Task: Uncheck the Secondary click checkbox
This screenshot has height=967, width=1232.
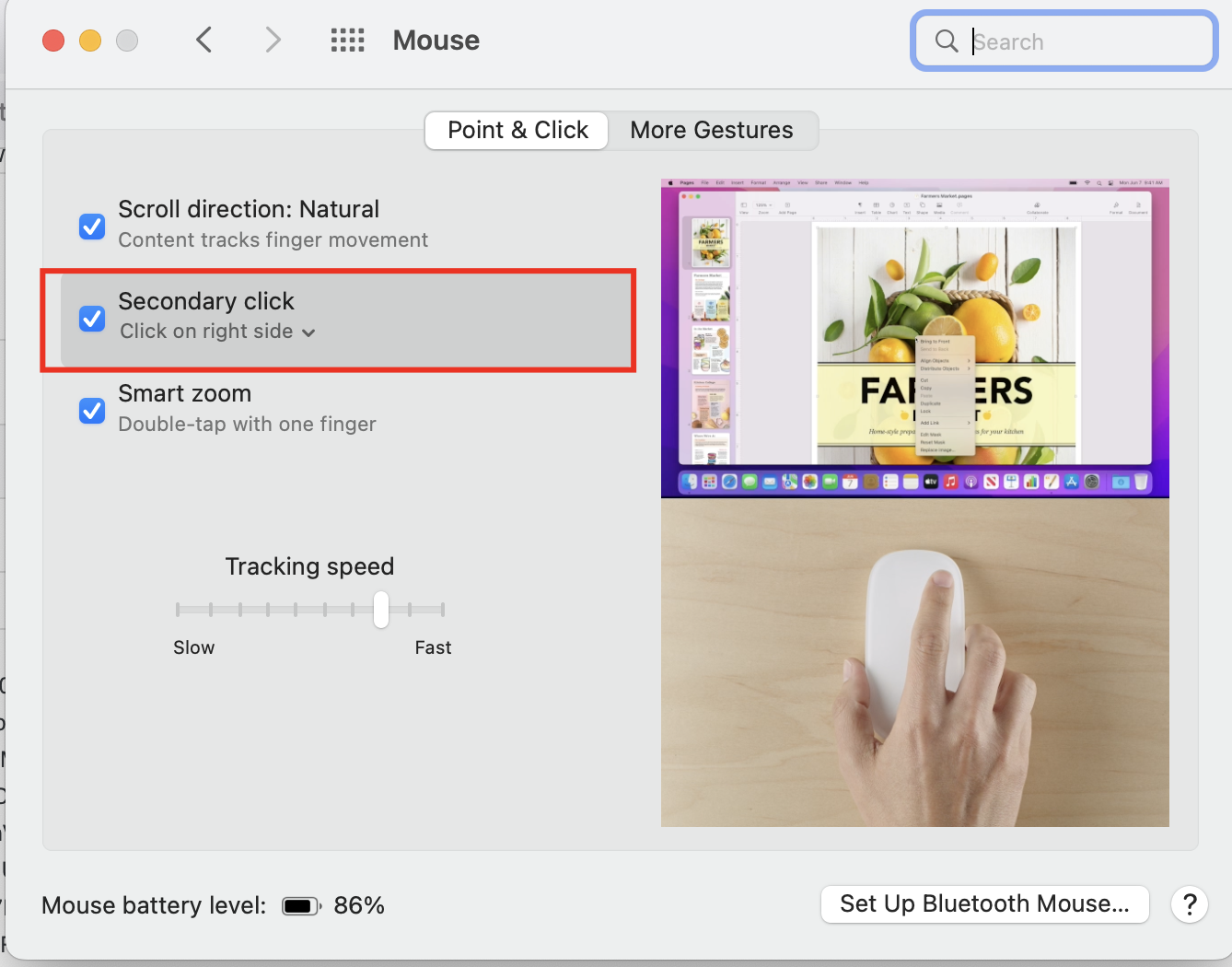Action: (92, 318)
